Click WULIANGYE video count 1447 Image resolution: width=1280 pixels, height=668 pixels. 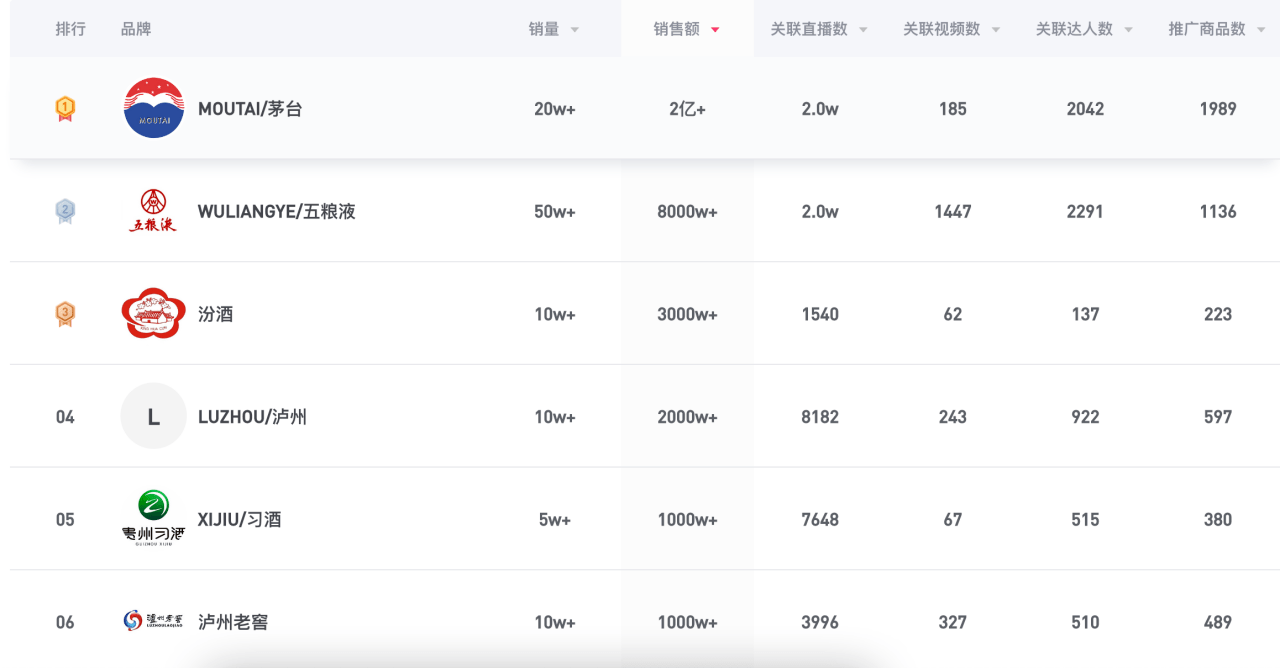click(x=953, y=212)
